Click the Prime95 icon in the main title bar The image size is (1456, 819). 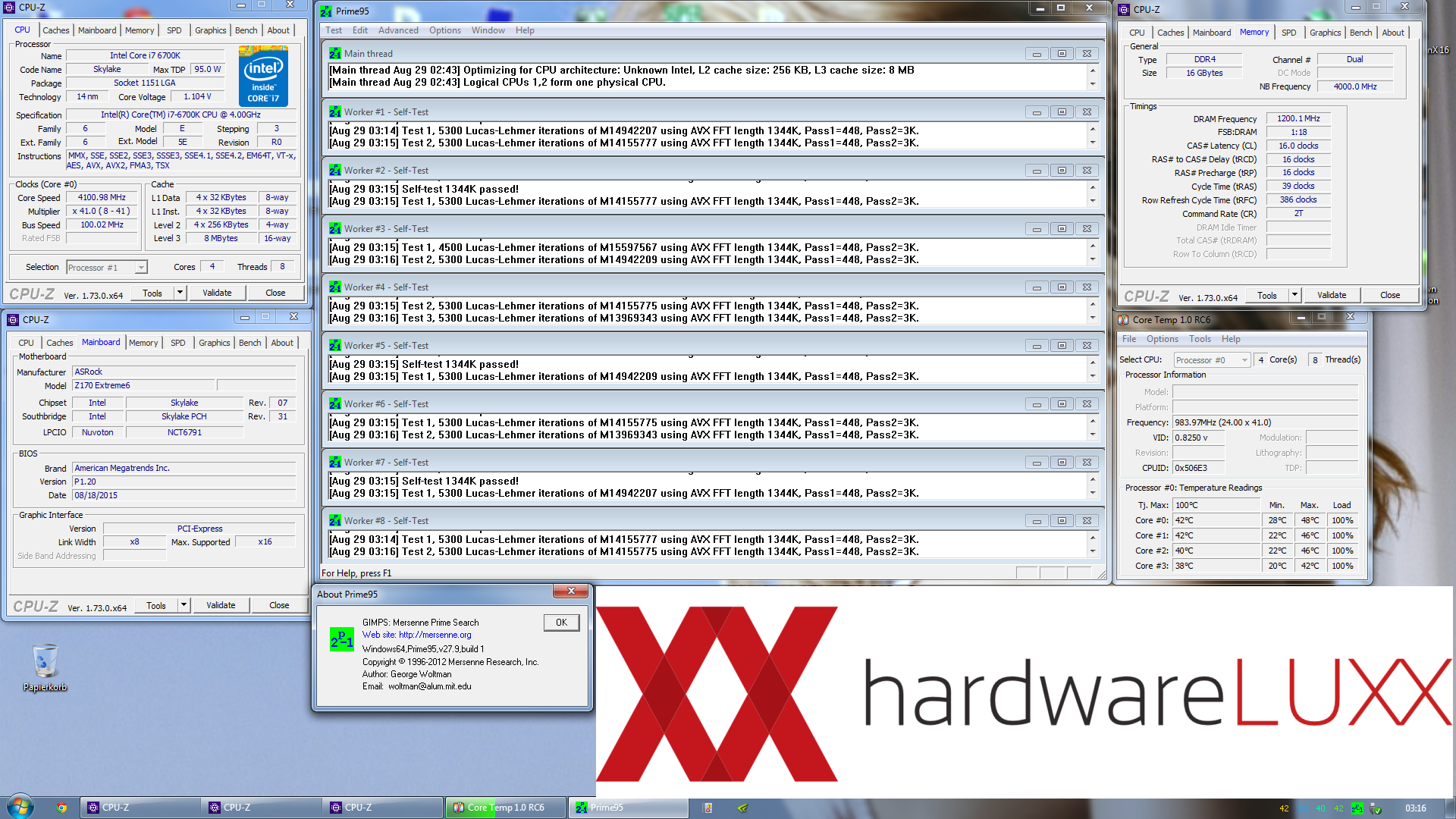coord(326,11)
